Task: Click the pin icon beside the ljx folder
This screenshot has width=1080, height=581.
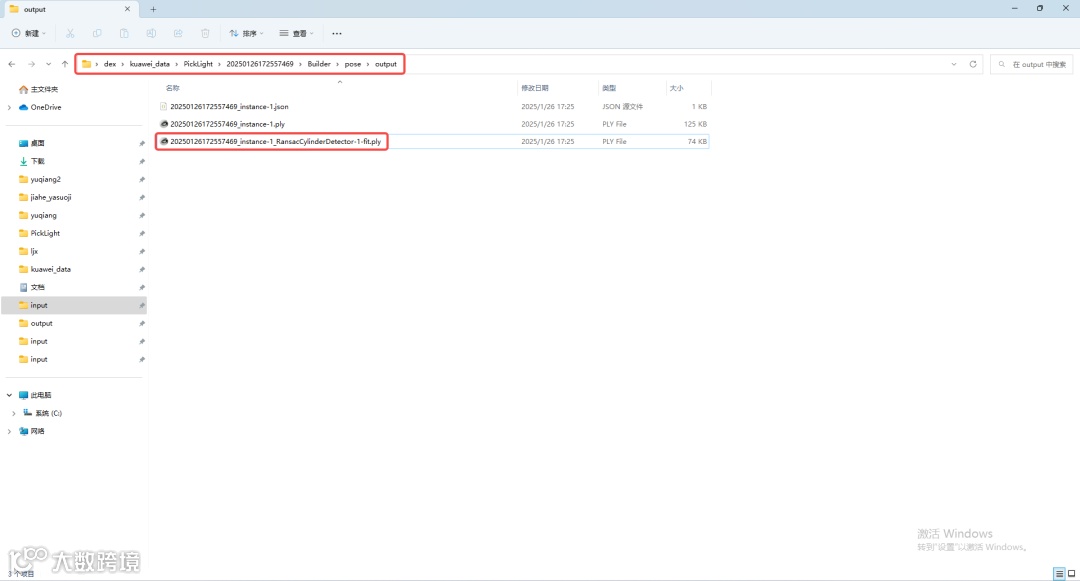Action: (142, 251)
